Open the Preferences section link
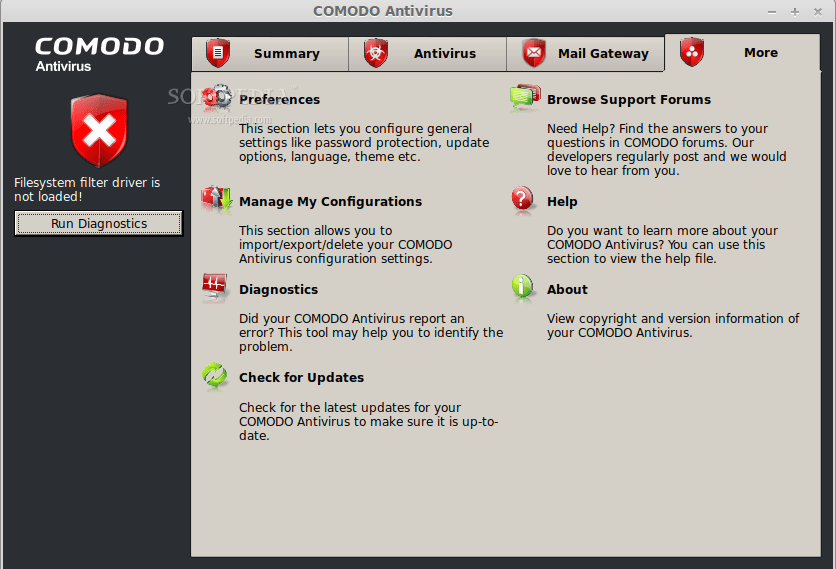The height and width of the screenshot is (569, 836). (279, 99)
